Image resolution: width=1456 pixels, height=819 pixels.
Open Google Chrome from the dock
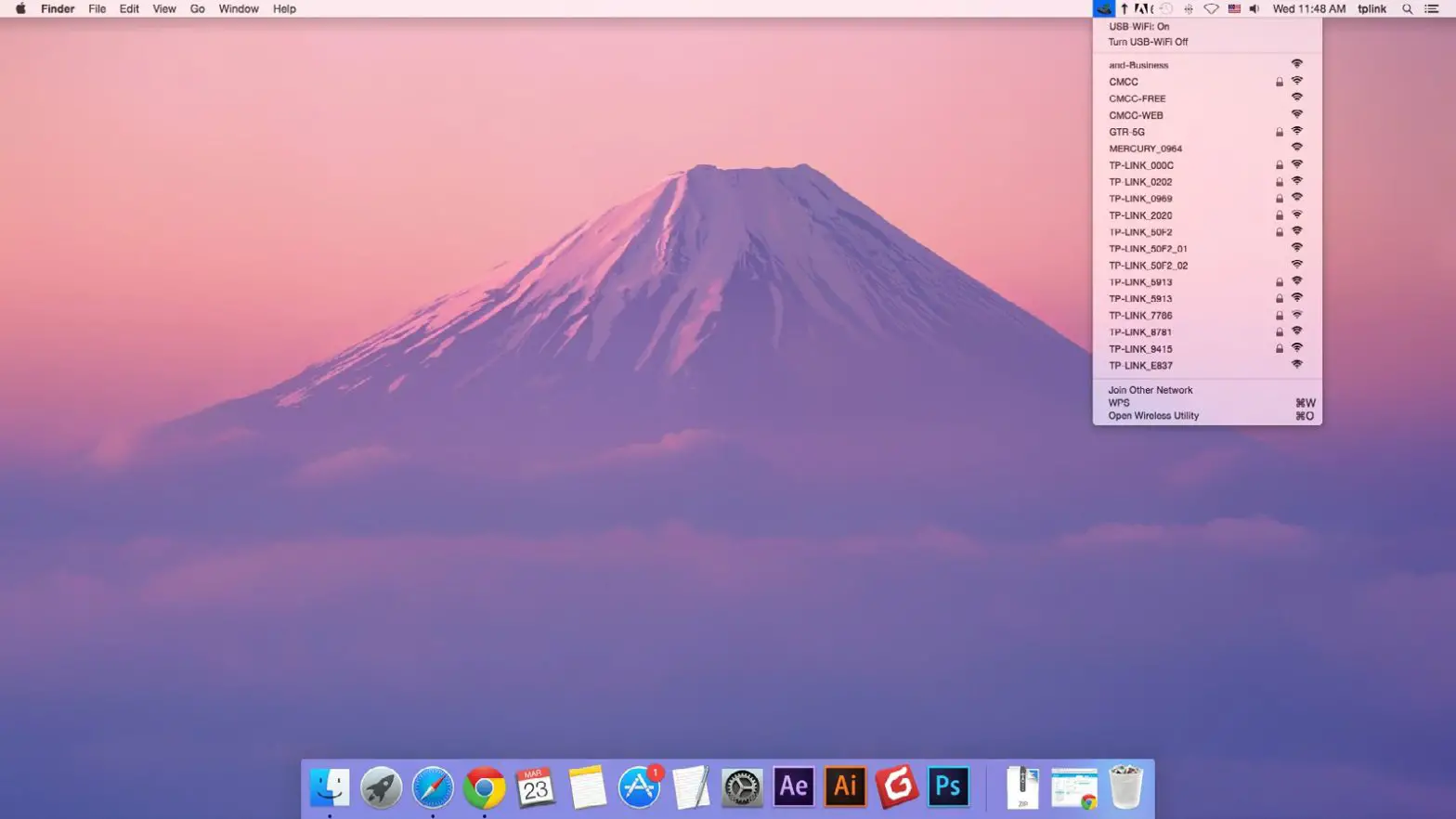tap(484, 788)
